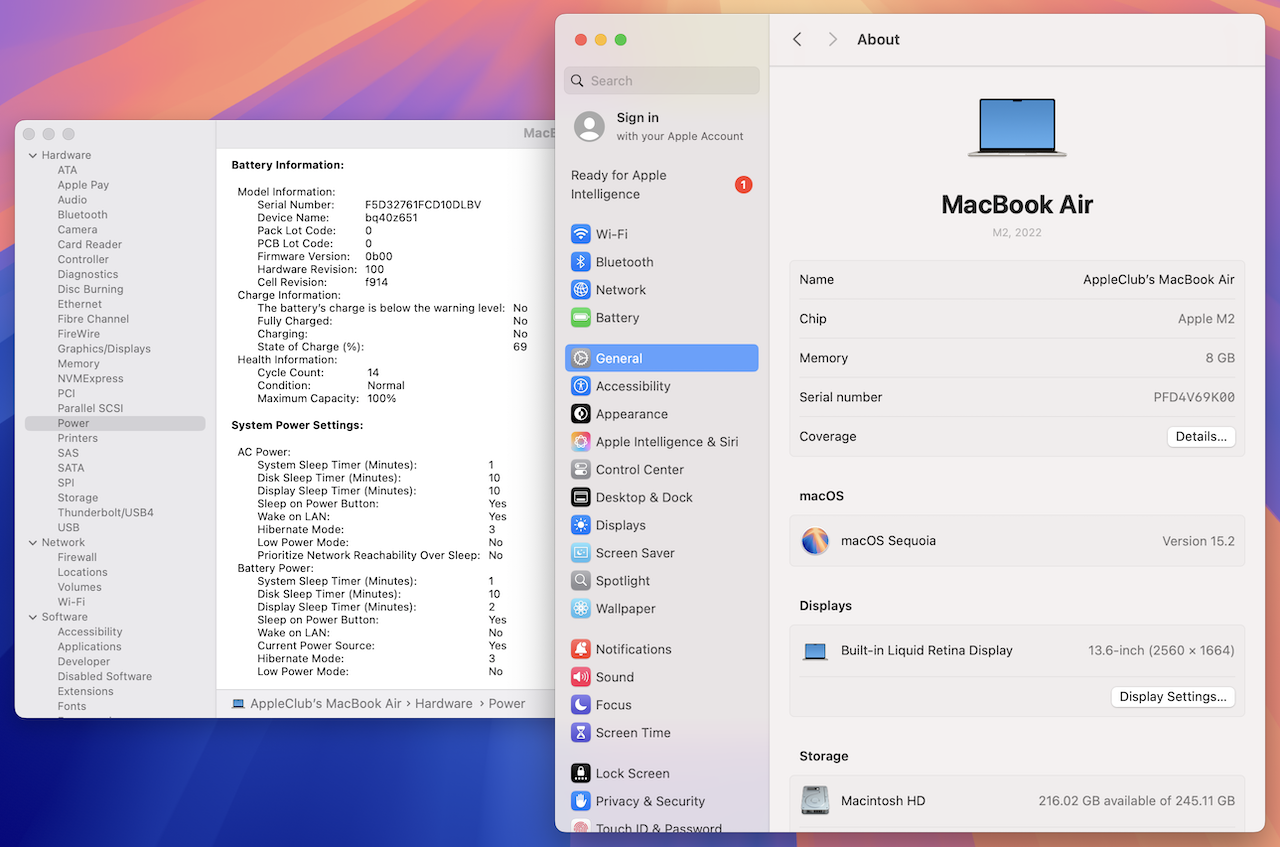Select the Displays sidebar icon

(x=581, y=525)
